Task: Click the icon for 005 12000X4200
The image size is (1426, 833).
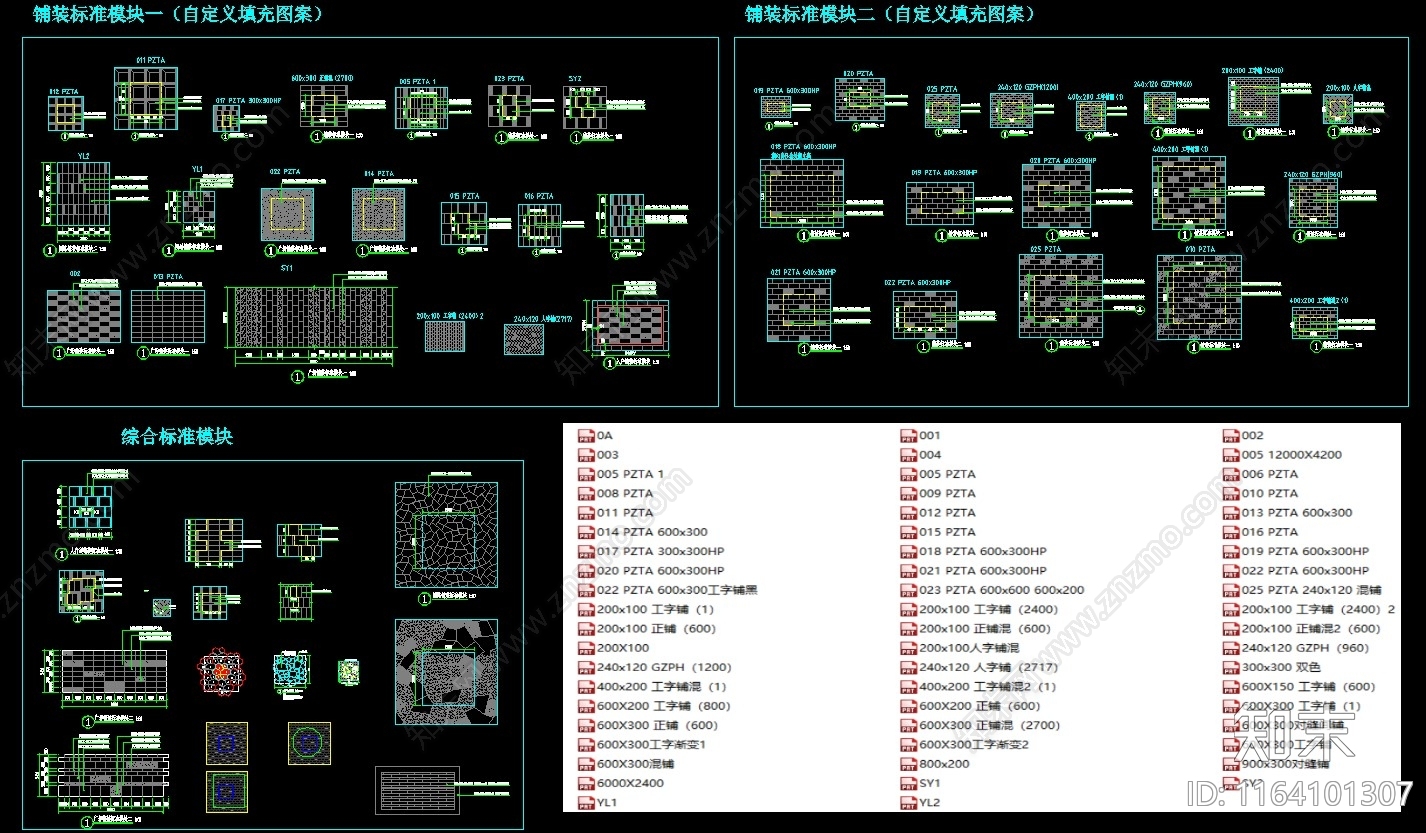Action: (1230, 455)
